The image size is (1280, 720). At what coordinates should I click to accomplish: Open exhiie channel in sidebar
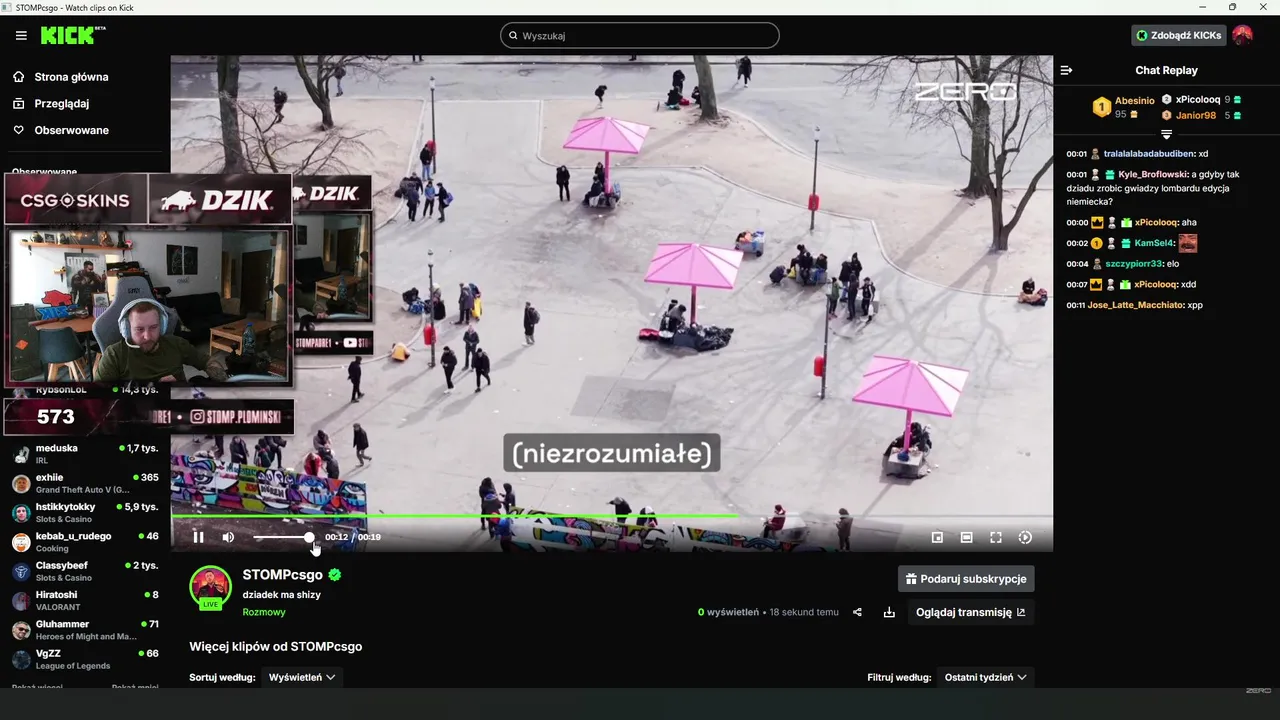pos(84,483)
